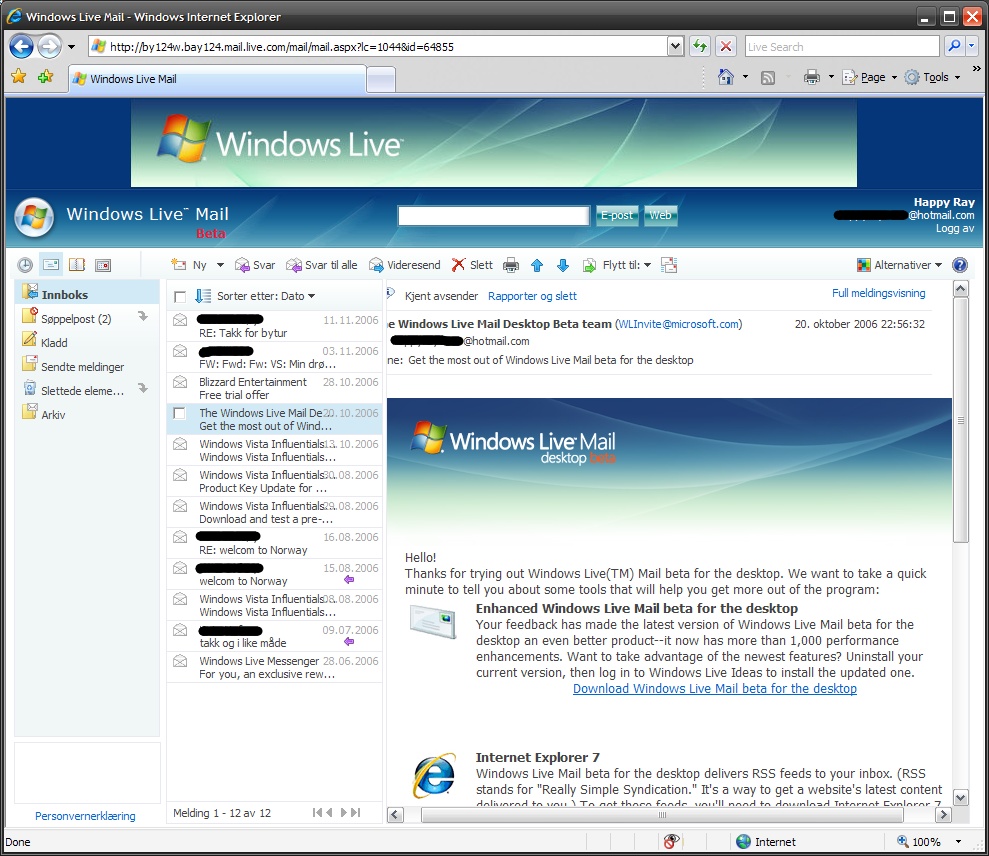Open the Page menu
This screenshot has height=856, width=989.
point(870,77)
